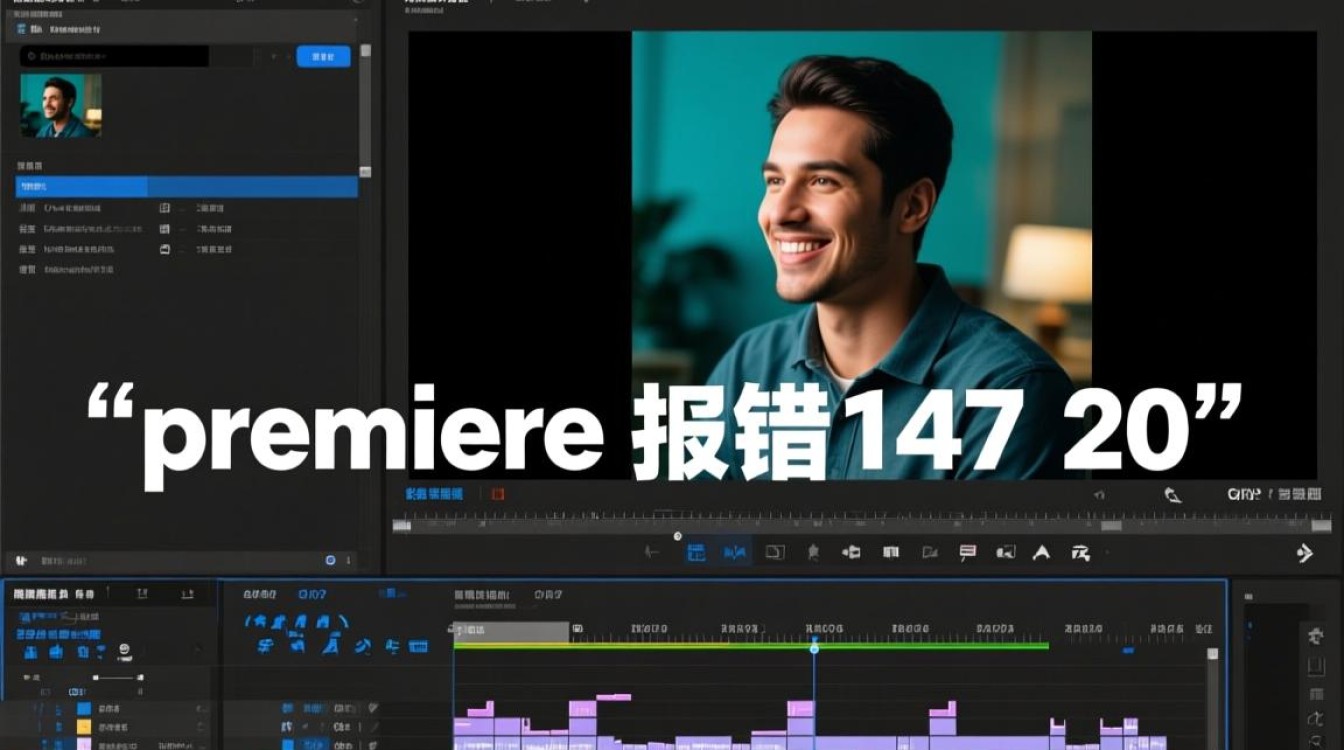The image size is (1344, 750).
Task: Open the wrench settings icon below the monitor
Action: [1173, 495]
